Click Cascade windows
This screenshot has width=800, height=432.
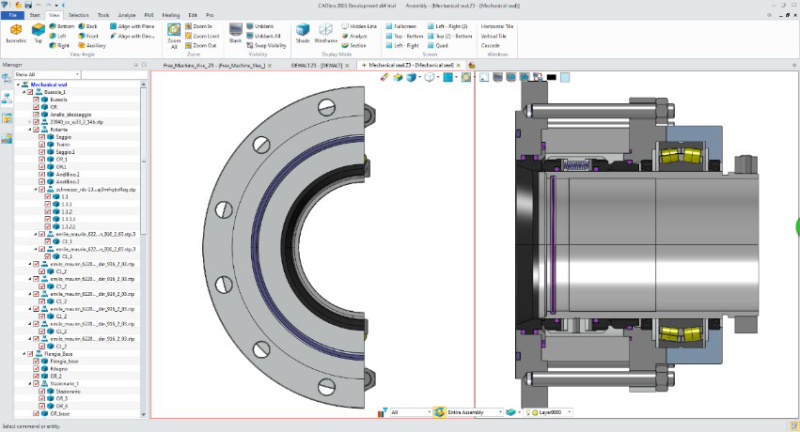[x=490, y=45]
